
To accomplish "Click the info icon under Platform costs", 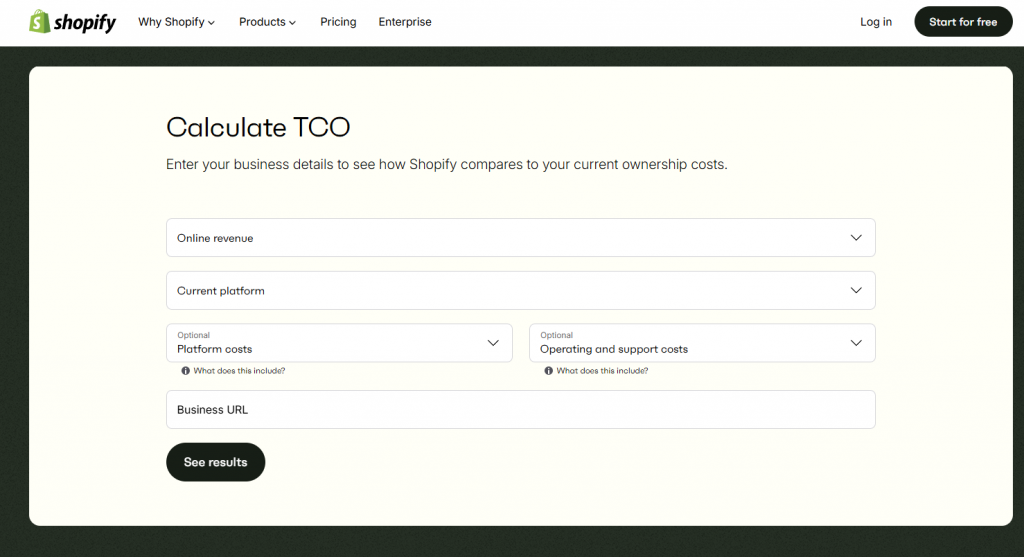I will (185, 371).
